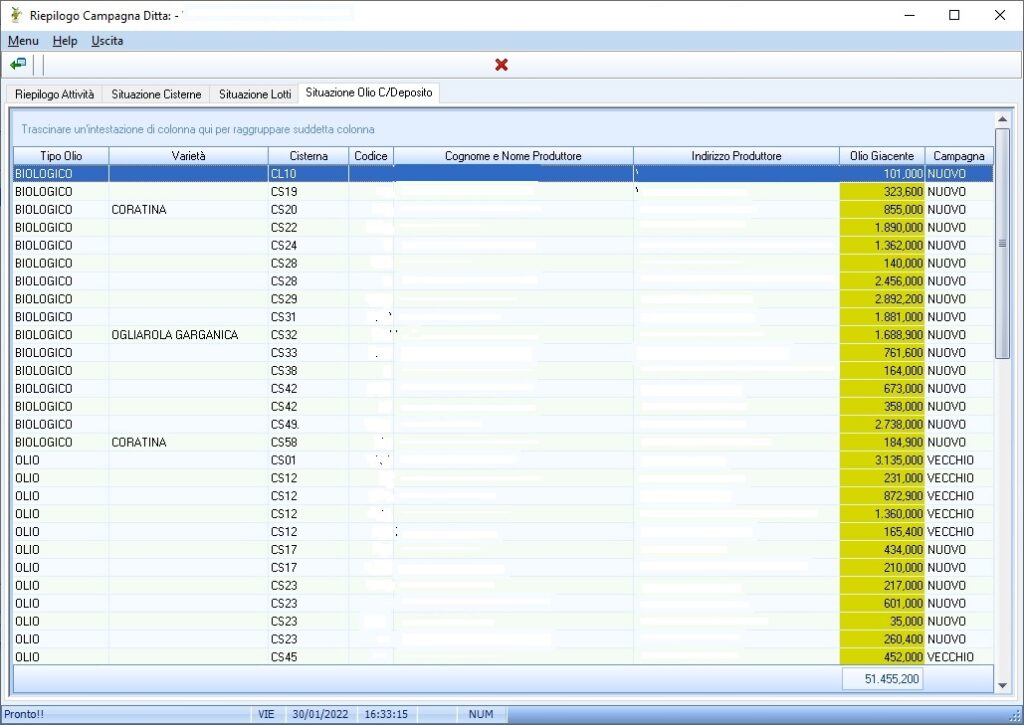Select cistern cell CS58
Screen dimensions: 1024x725
308,442
